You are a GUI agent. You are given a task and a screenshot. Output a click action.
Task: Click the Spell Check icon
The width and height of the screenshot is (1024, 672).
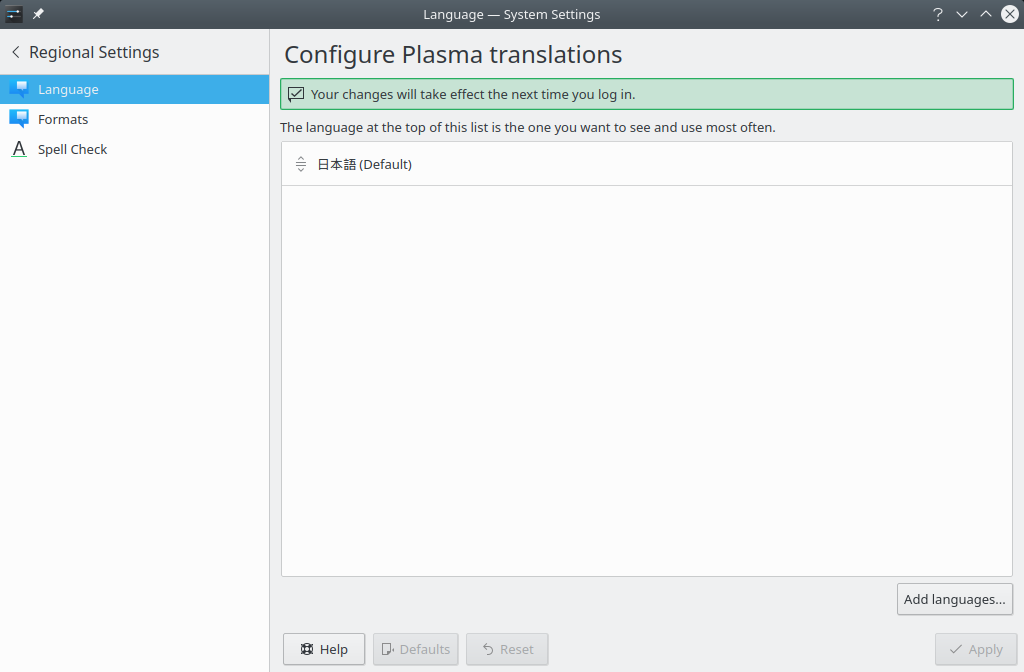pos(19,149)
